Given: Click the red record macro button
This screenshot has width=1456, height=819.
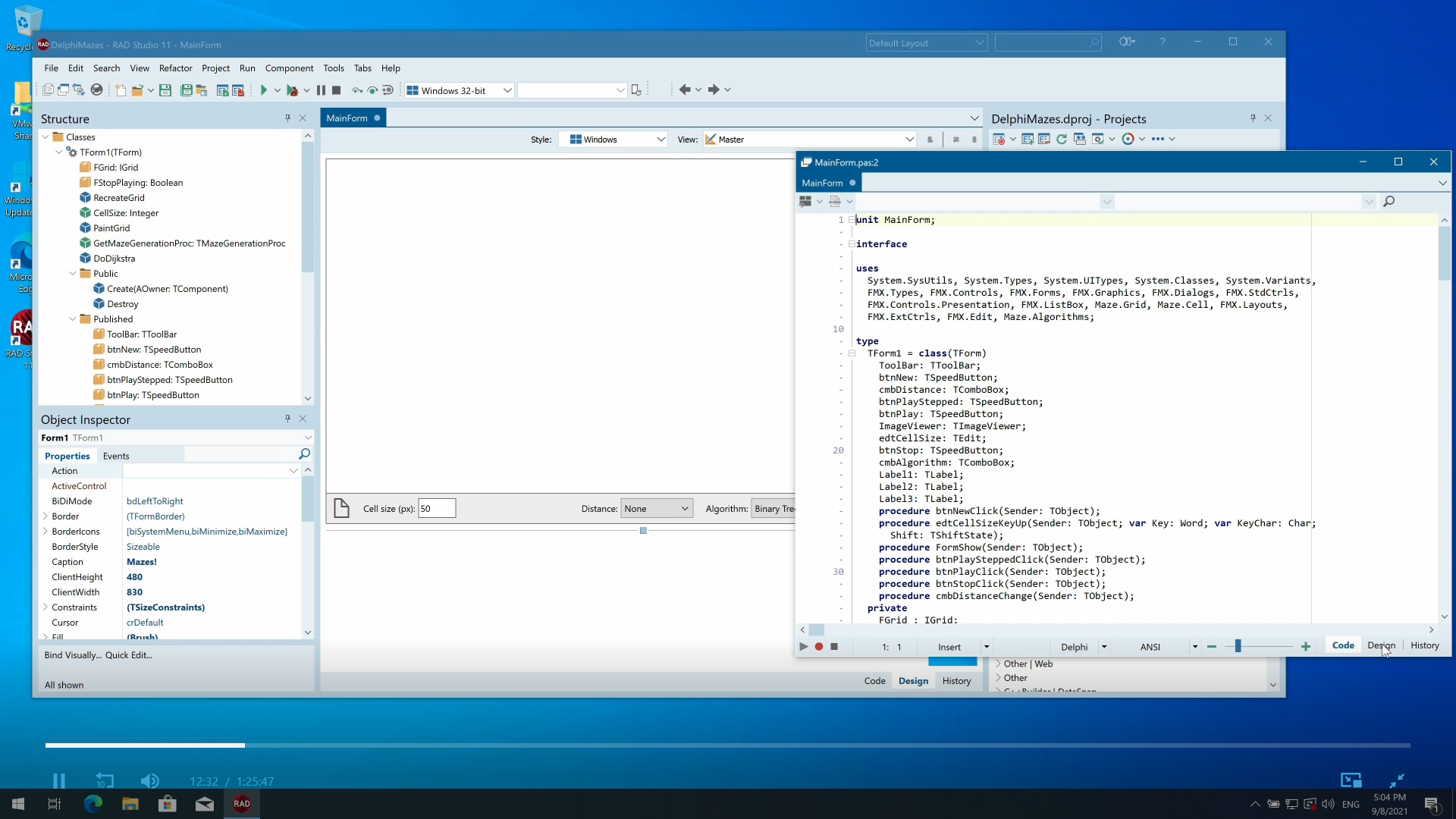Looking at the screenshot, I should 819,647.
